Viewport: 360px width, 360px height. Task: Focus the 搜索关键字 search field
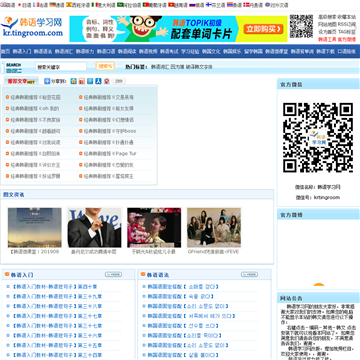[61, 67]
